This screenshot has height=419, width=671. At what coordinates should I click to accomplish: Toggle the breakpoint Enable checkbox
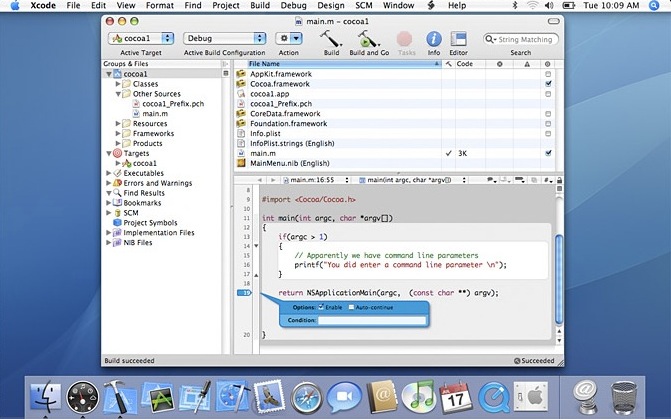[321, 307]
